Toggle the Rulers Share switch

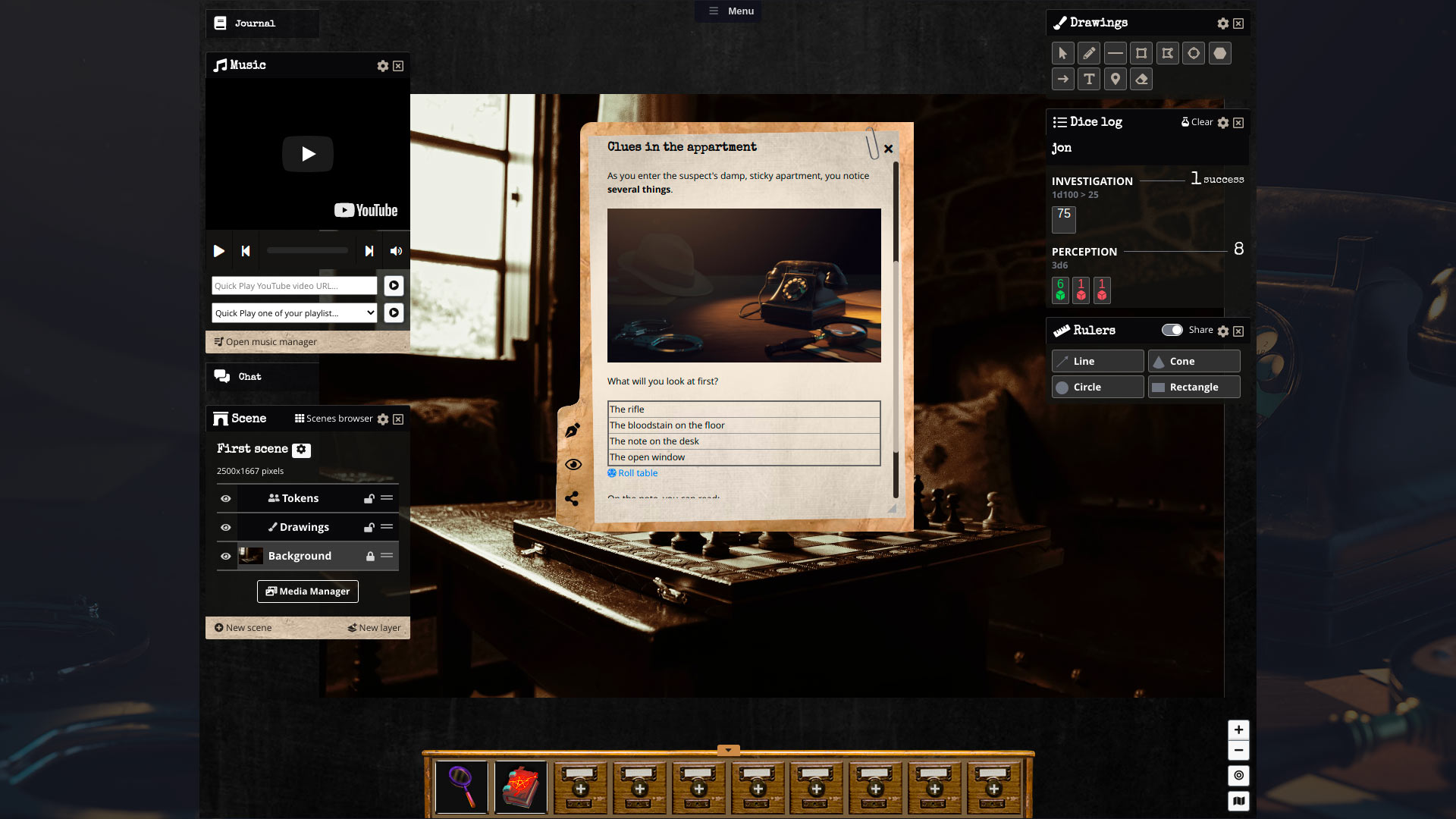1172,330
